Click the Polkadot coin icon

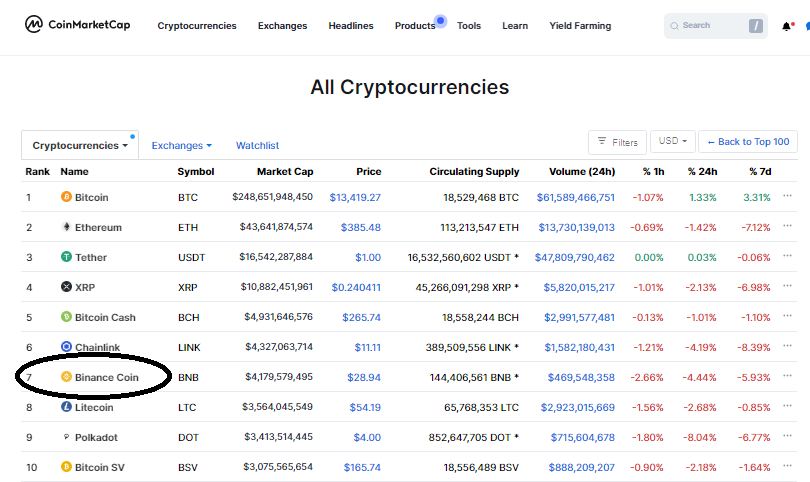point(66,437)
